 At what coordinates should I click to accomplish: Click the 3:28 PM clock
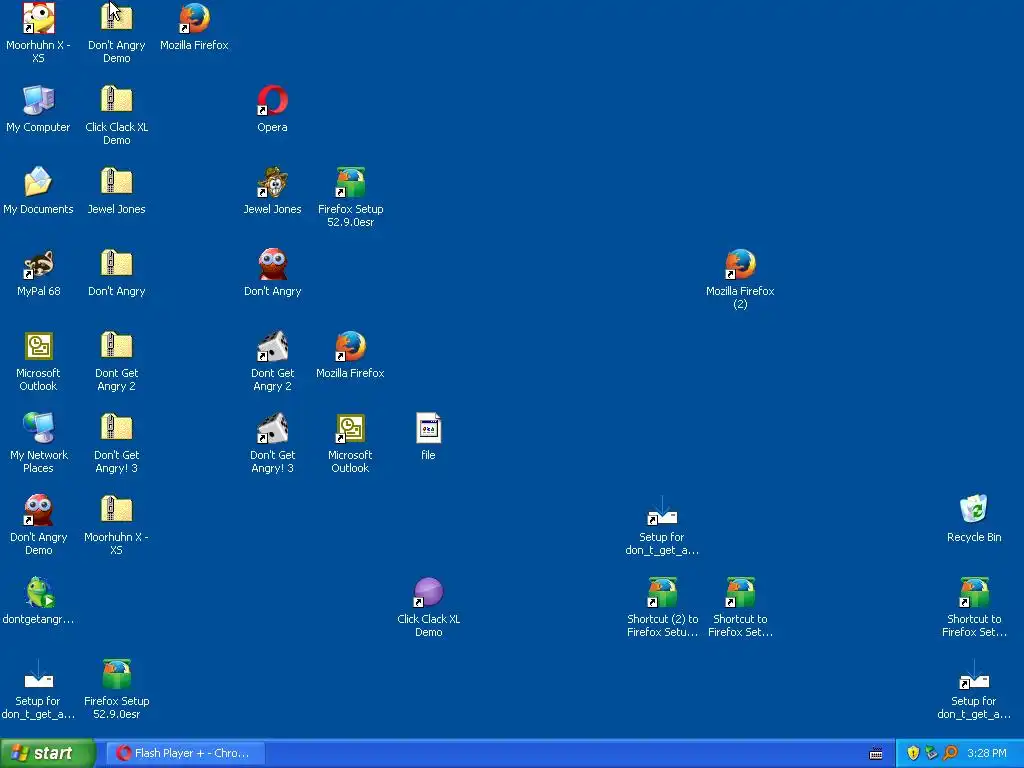pos(987,753)
